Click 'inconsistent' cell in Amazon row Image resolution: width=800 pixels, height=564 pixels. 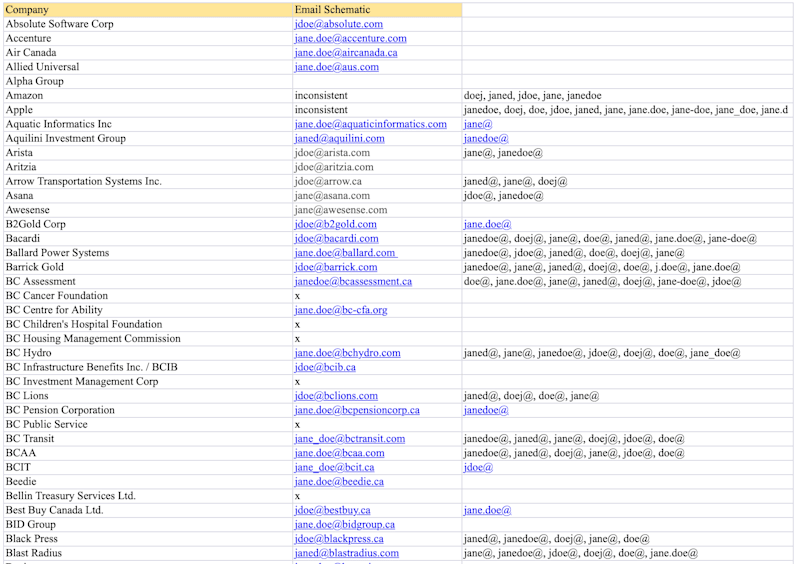tap(378, 95)
